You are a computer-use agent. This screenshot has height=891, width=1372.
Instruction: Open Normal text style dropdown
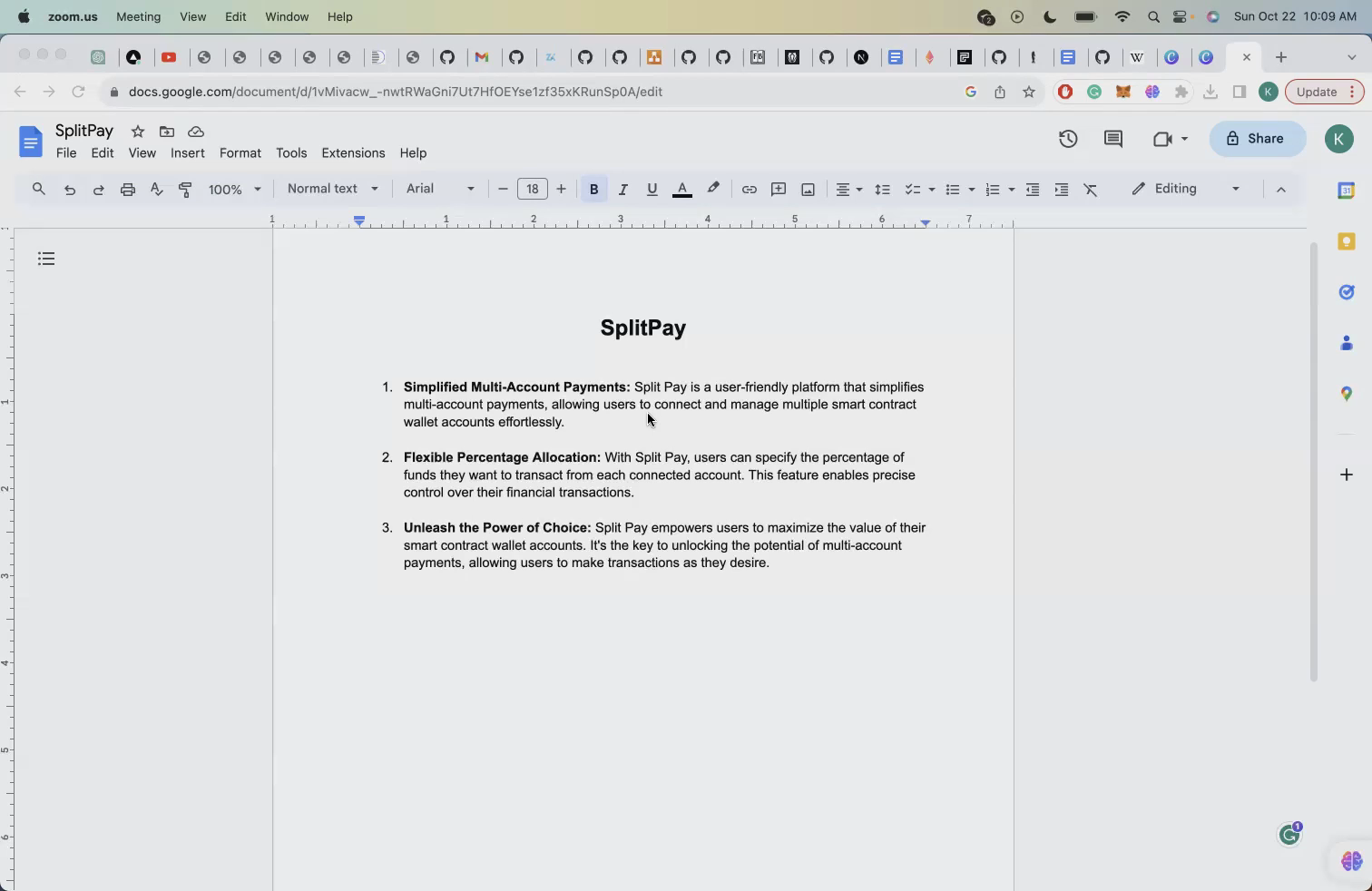332,189
